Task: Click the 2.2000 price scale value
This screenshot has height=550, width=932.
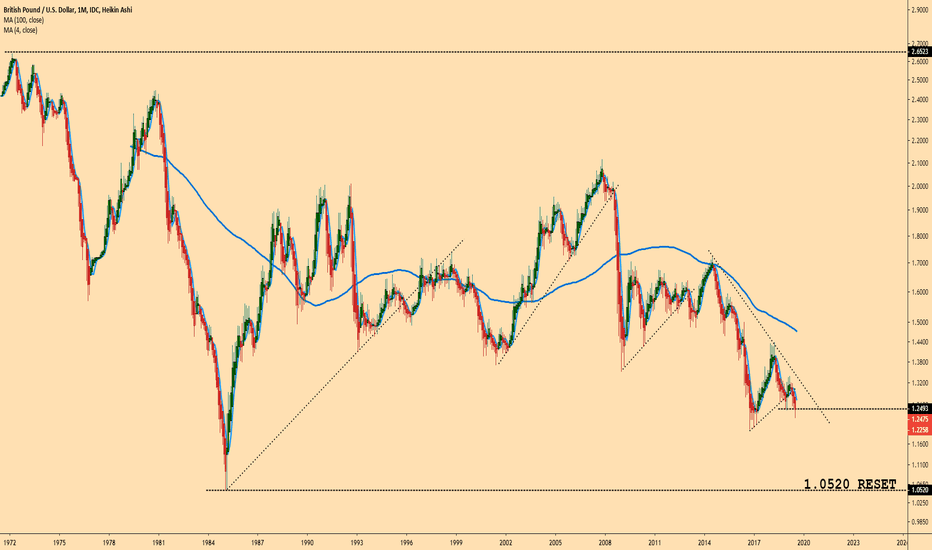Action: coord(920,141)
